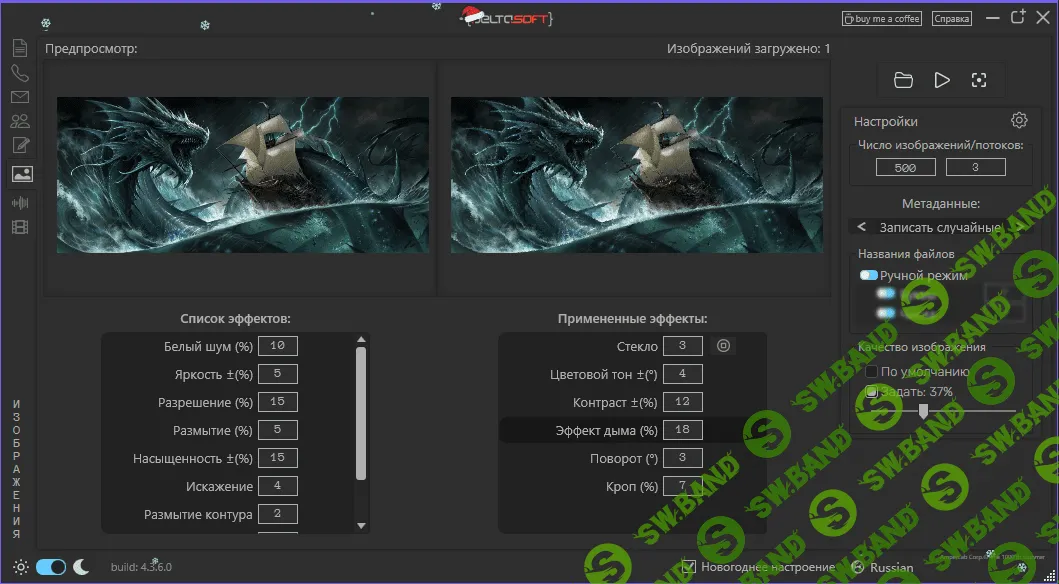Toggle the light/dark theme switch
Viewport: 1059px width, 584px height.
(51, 567)
